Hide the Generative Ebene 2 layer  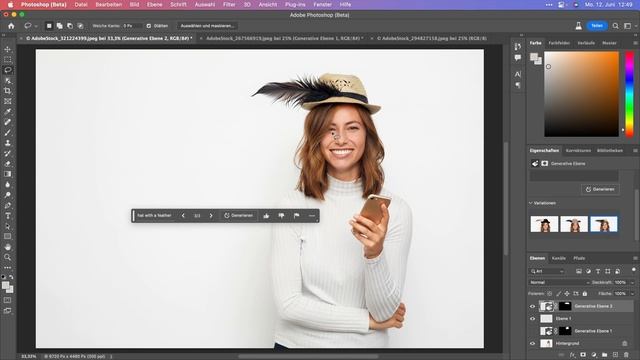coord(532,306)
